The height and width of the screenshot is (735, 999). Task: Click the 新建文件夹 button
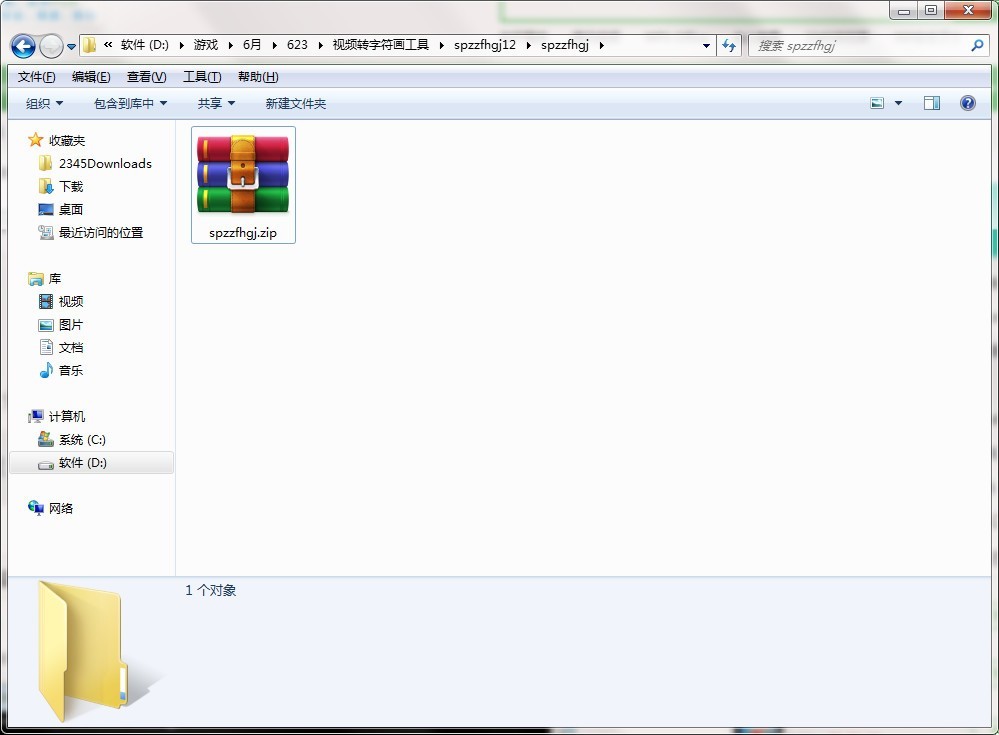click(296, 103)
